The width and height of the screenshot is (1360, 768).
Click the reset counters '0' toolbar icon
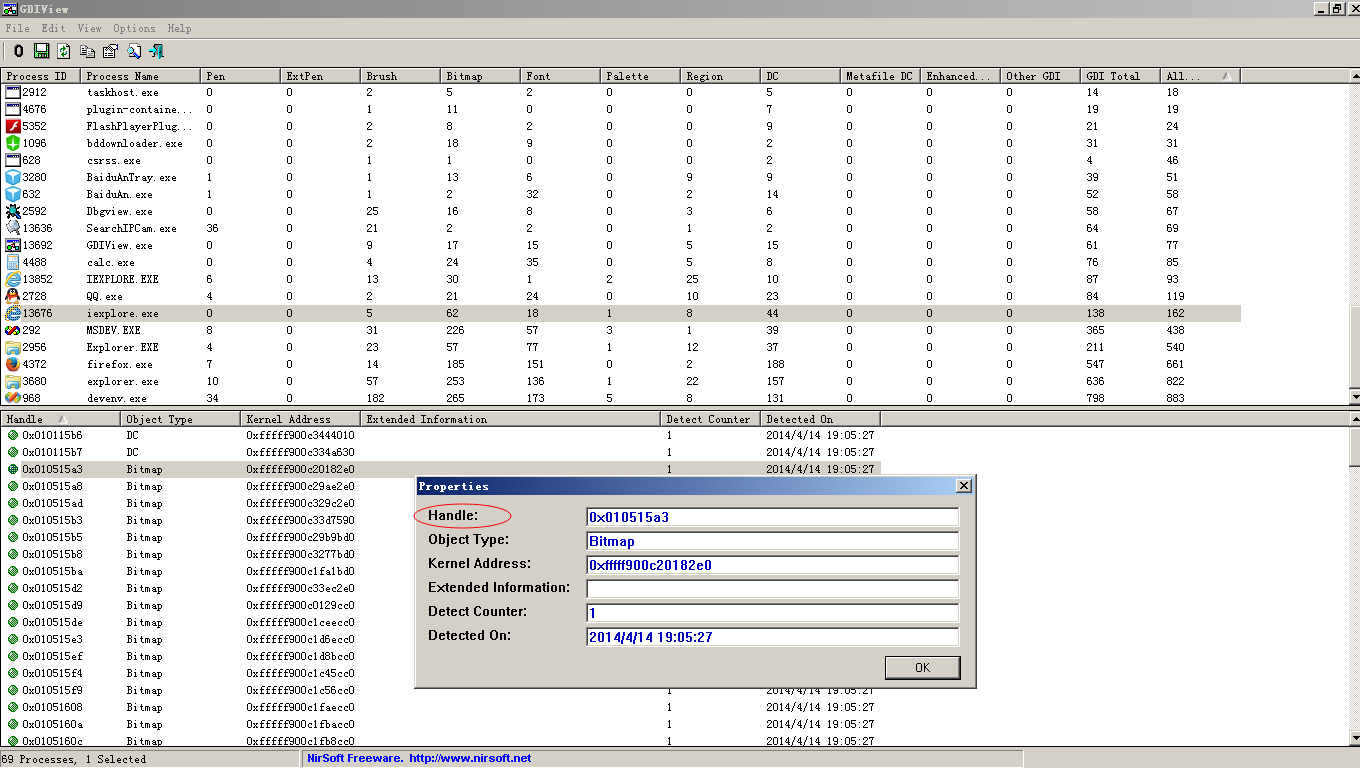[19, 51]
